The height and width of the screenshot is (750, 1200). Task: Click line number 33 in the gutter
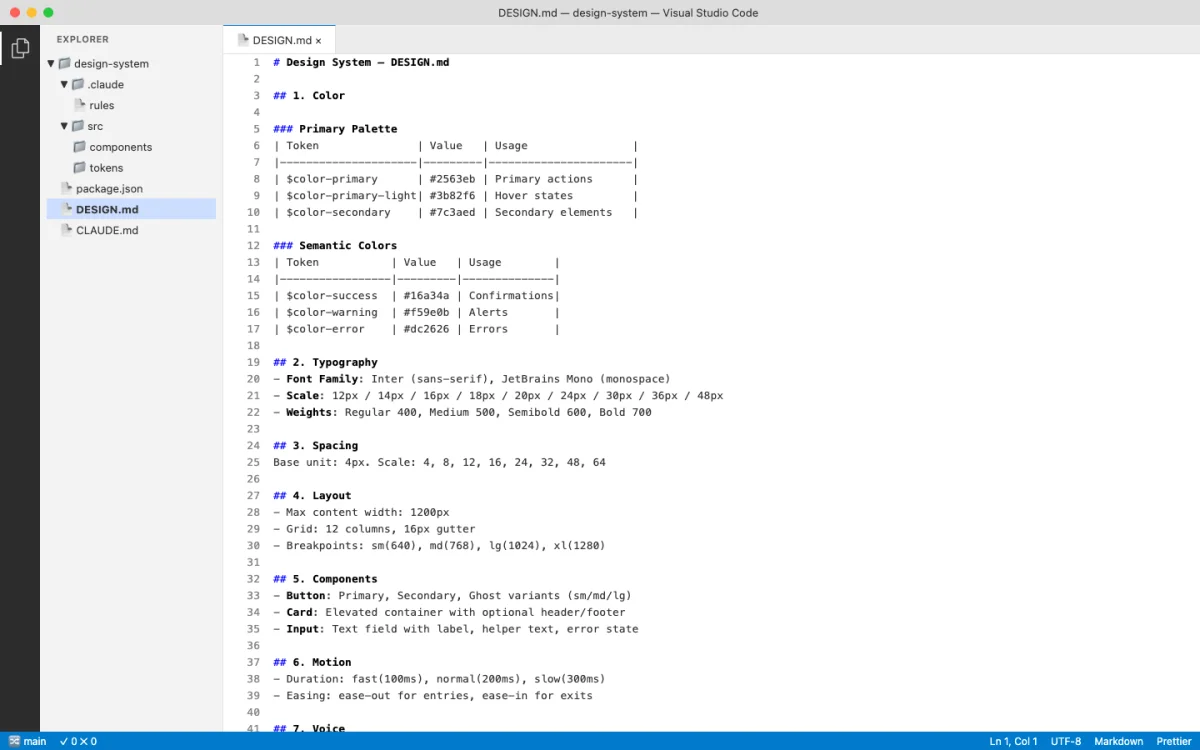pyautogui.click(x=253, y=595)
